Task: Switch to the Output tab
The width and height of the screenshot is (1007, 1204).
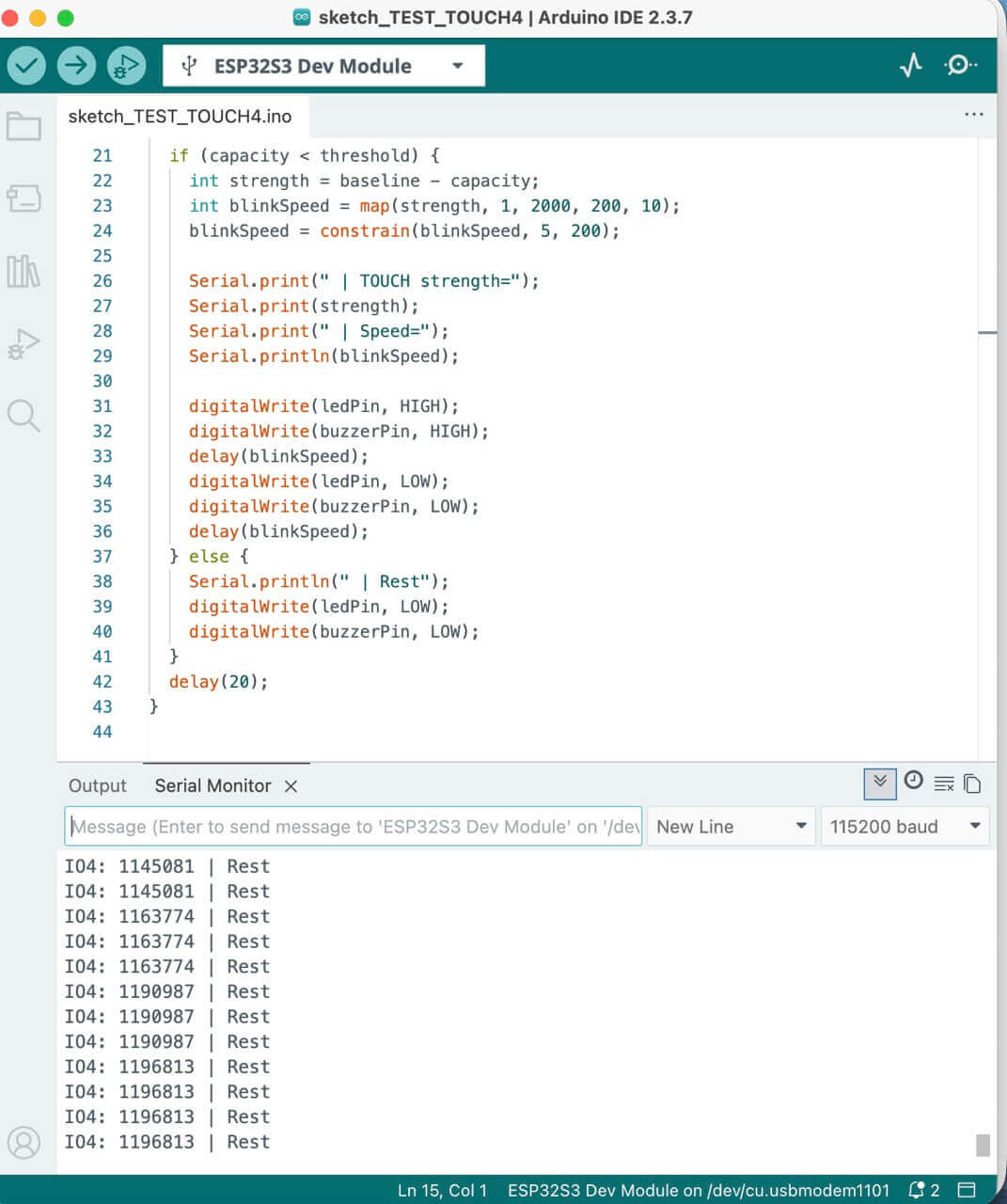Action: click(97, 786)
